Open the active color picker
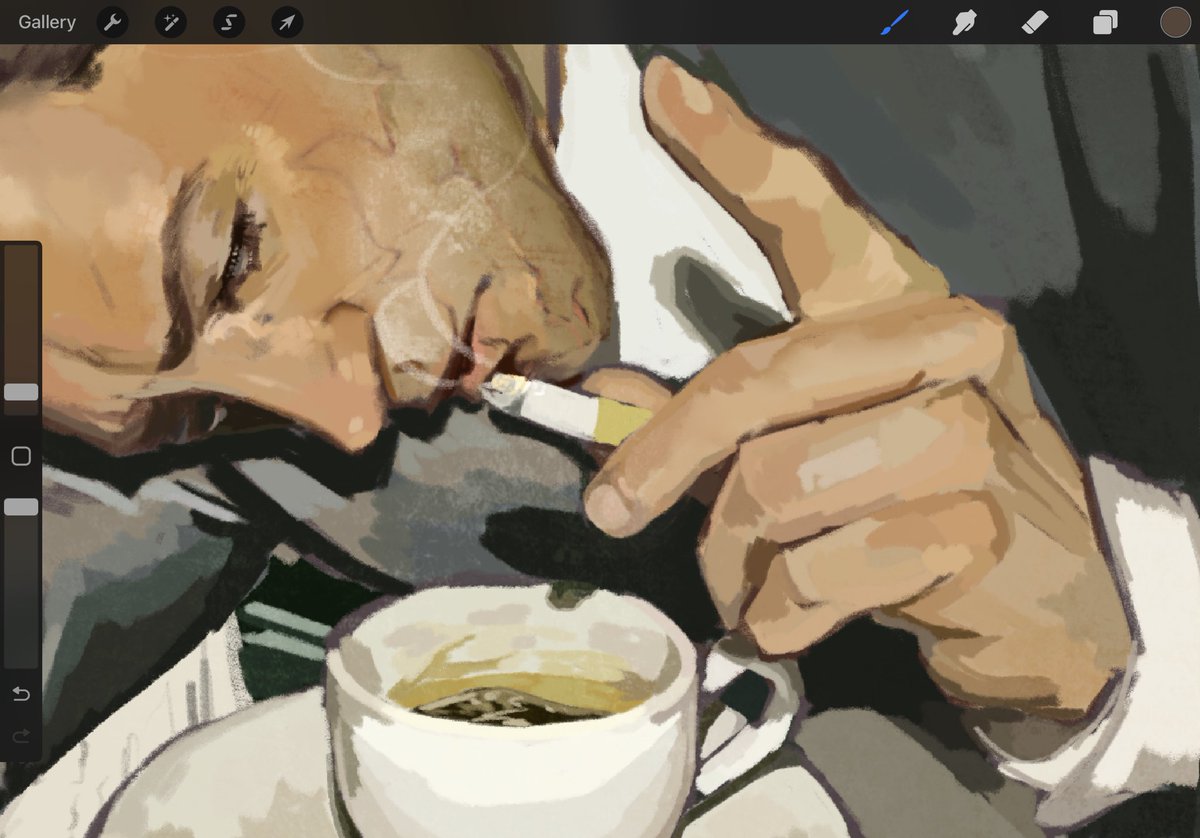The width and height of the screenshot is (1200, 838). click(1175, 22)
